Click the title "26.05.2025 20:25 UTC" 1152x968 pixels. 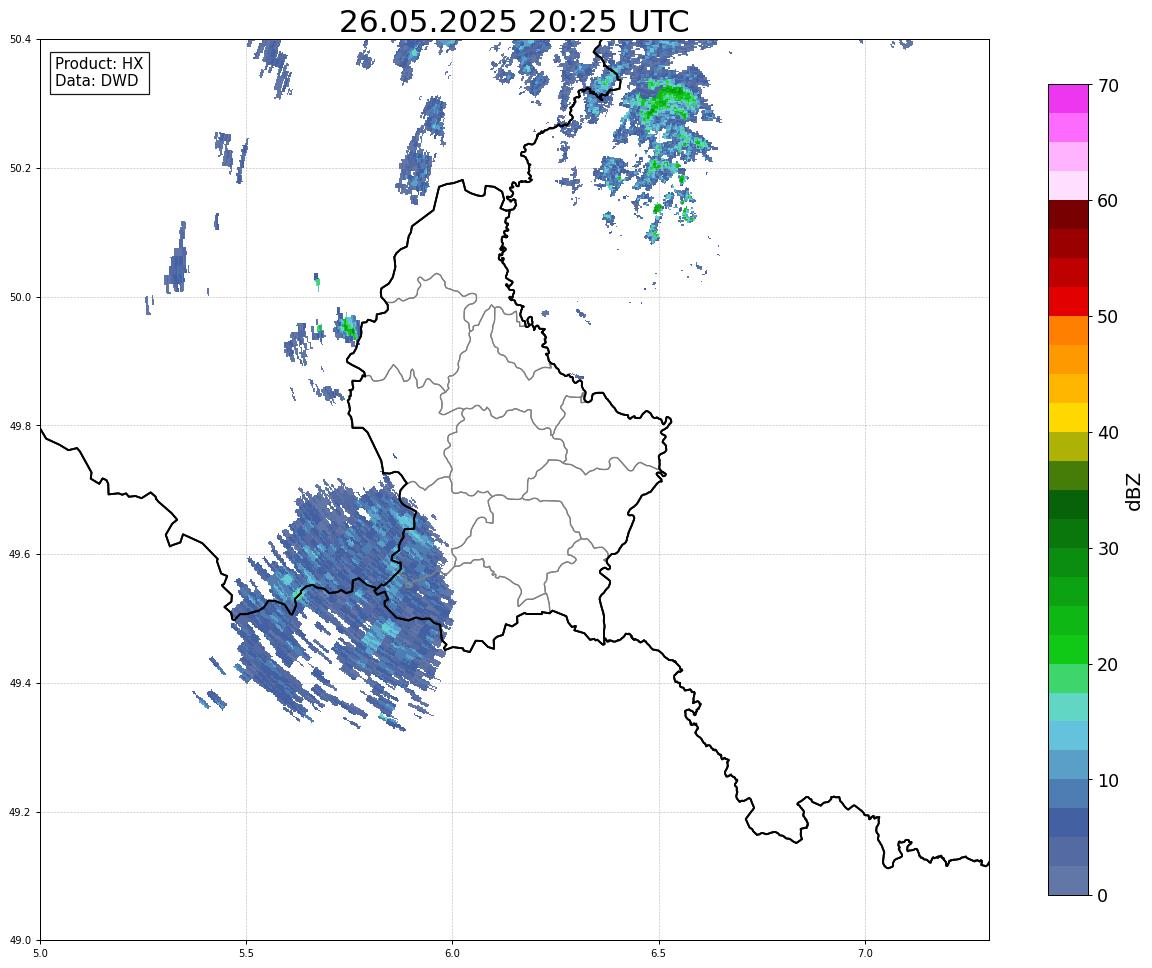coord(514,21)
